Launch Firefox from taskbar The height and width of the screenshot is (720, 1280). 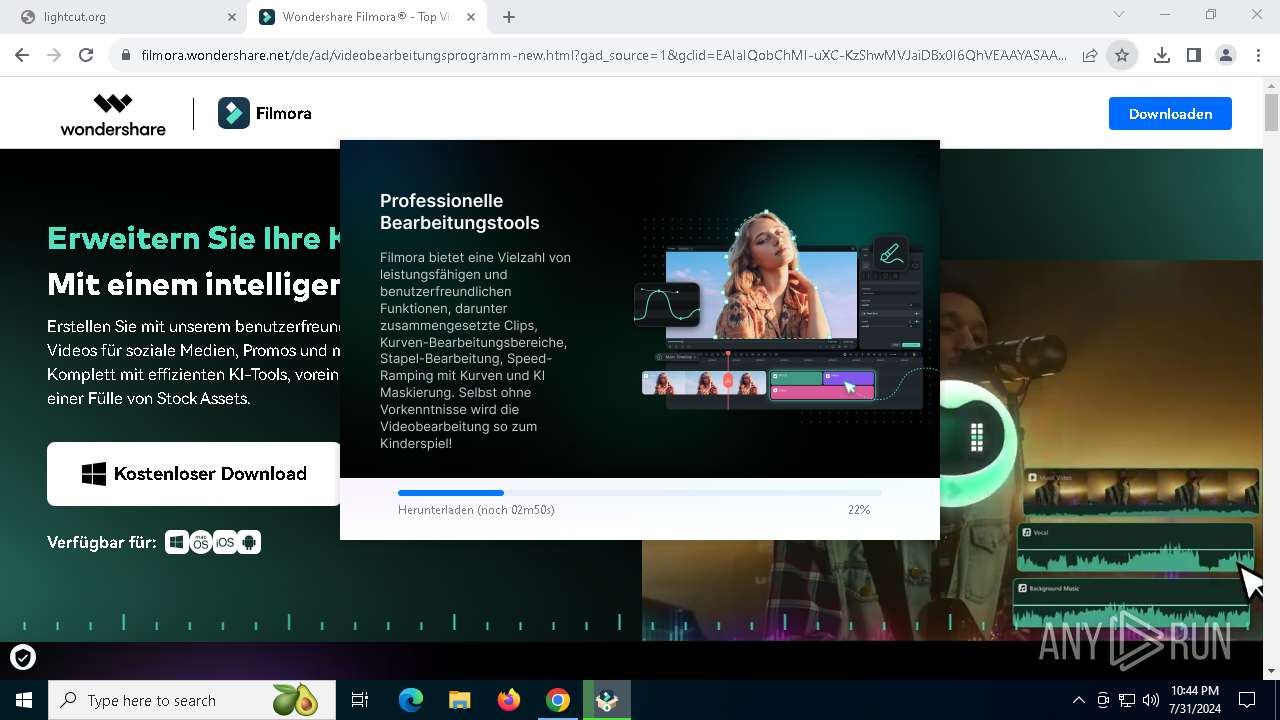pos(509,700)
